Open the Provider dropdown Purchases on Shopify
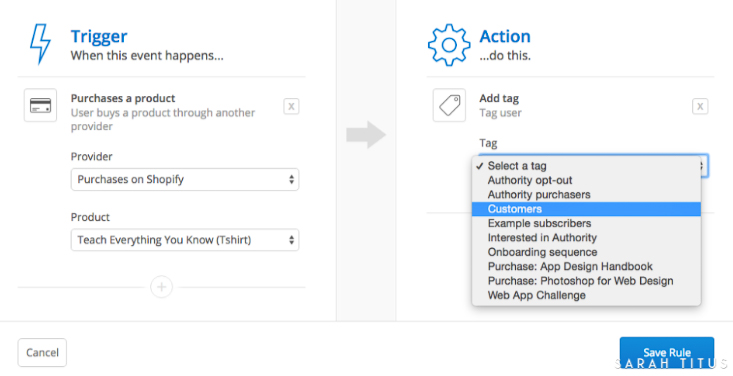Viewport: 733px width, 376px height. point(185,180)
